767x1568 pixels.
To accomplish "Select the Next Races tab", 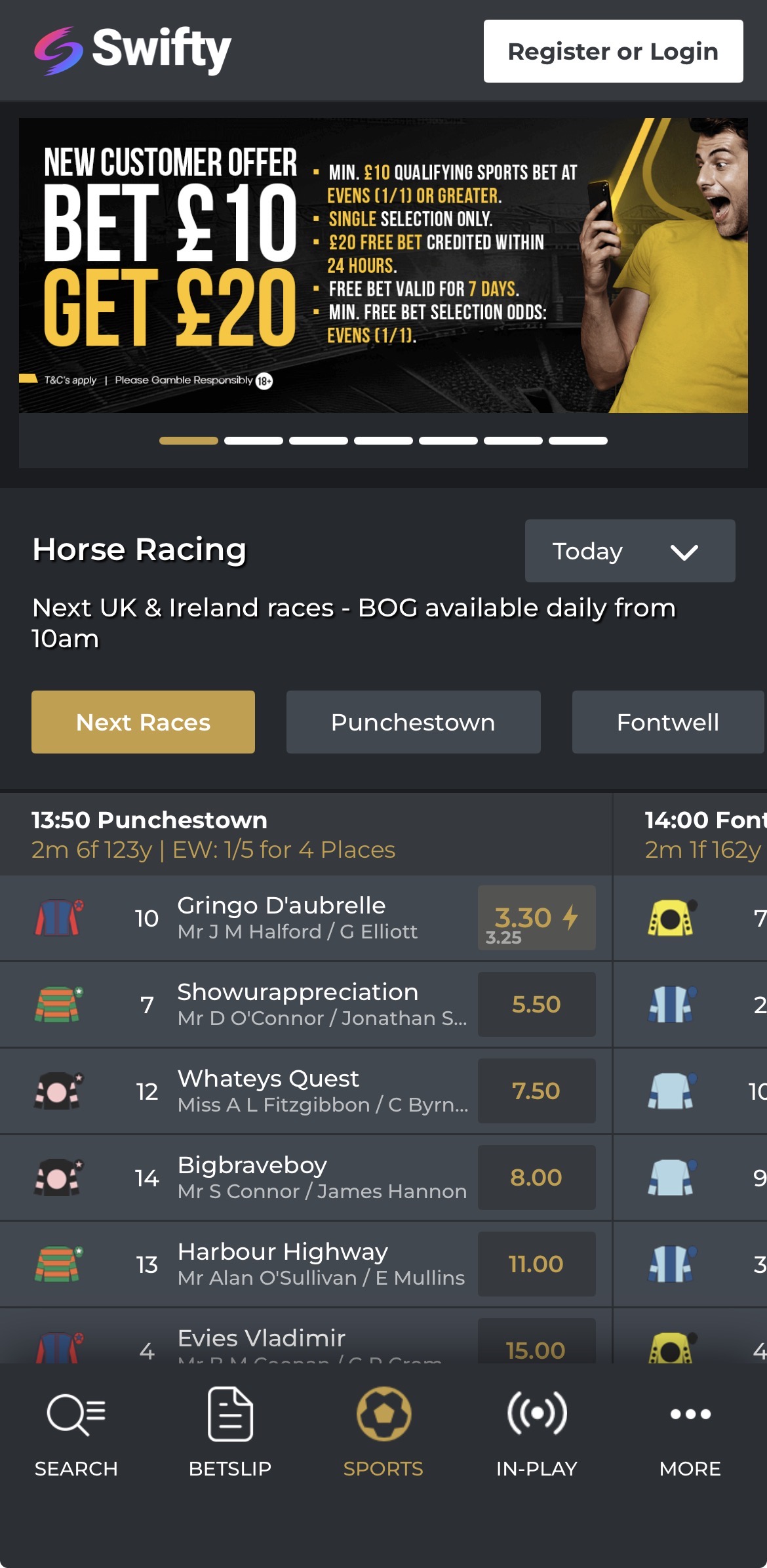I will 143,722.
